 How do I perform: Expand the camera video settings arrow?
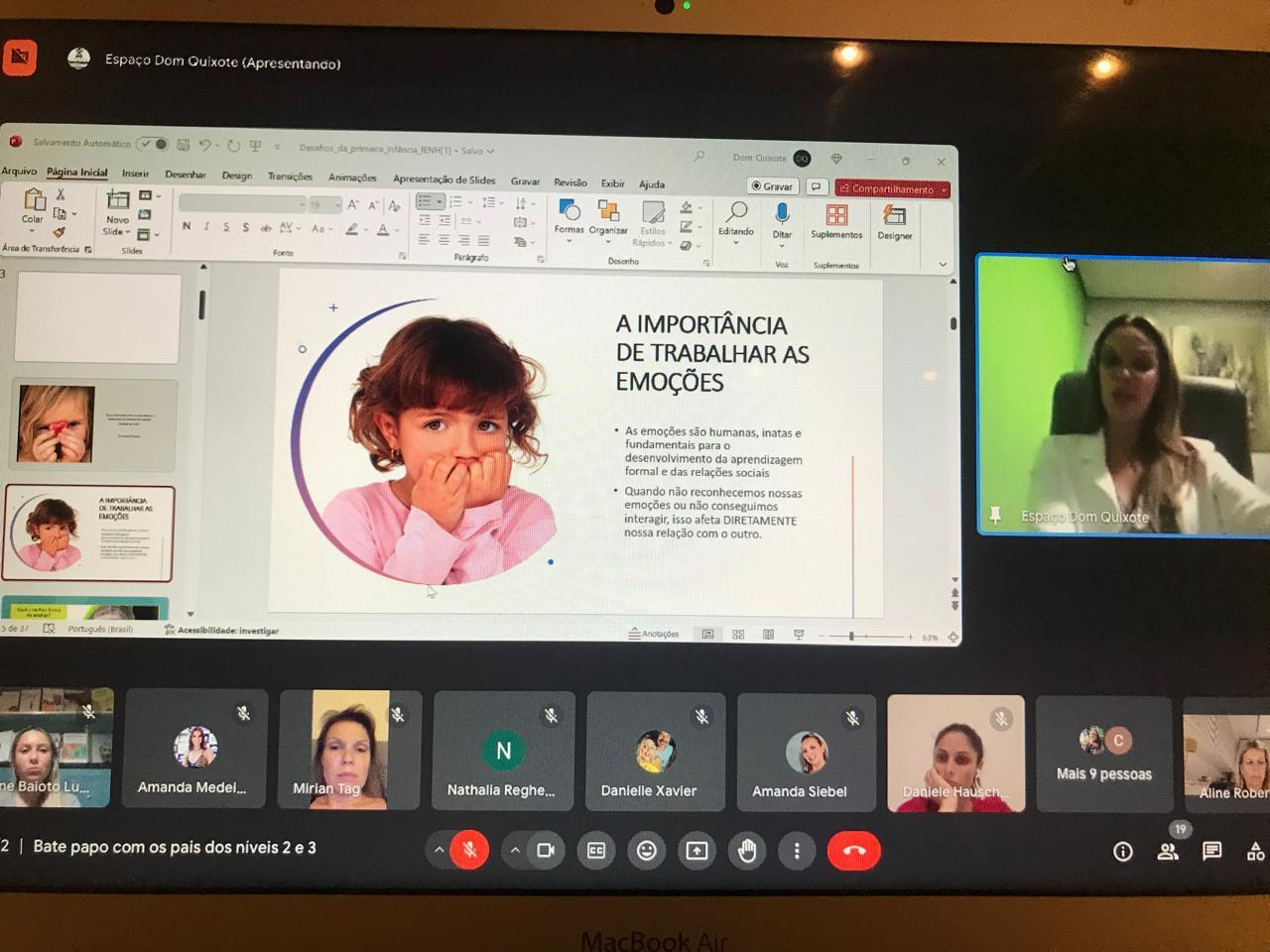tap(514, 850)
